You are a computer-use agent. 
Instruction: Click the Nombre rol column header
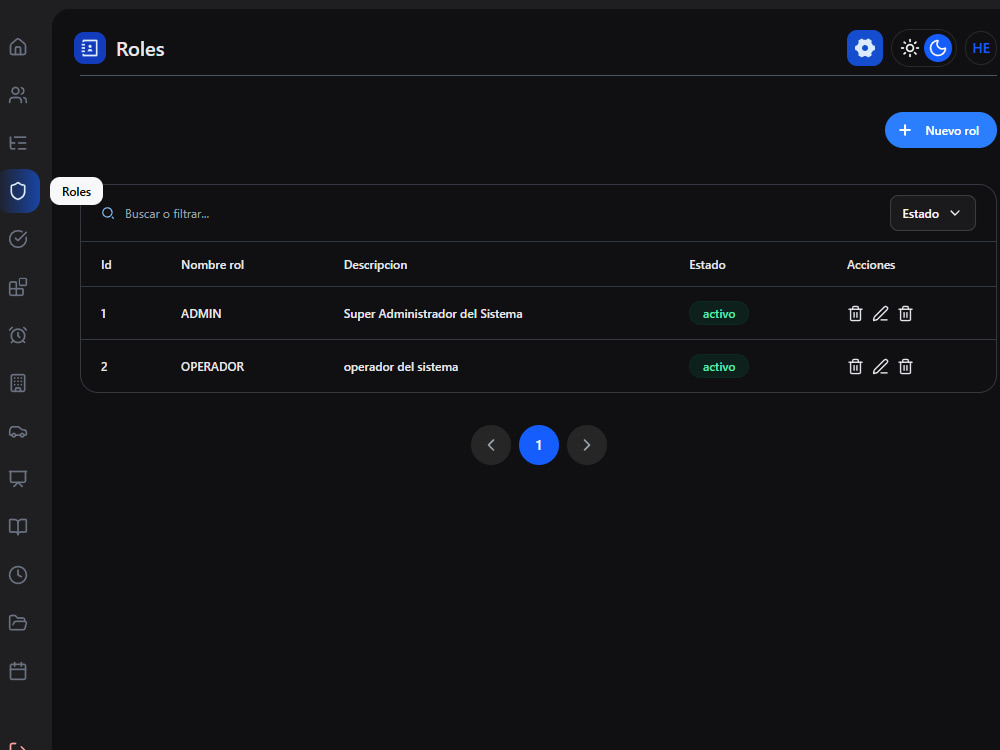click(212, 265)
